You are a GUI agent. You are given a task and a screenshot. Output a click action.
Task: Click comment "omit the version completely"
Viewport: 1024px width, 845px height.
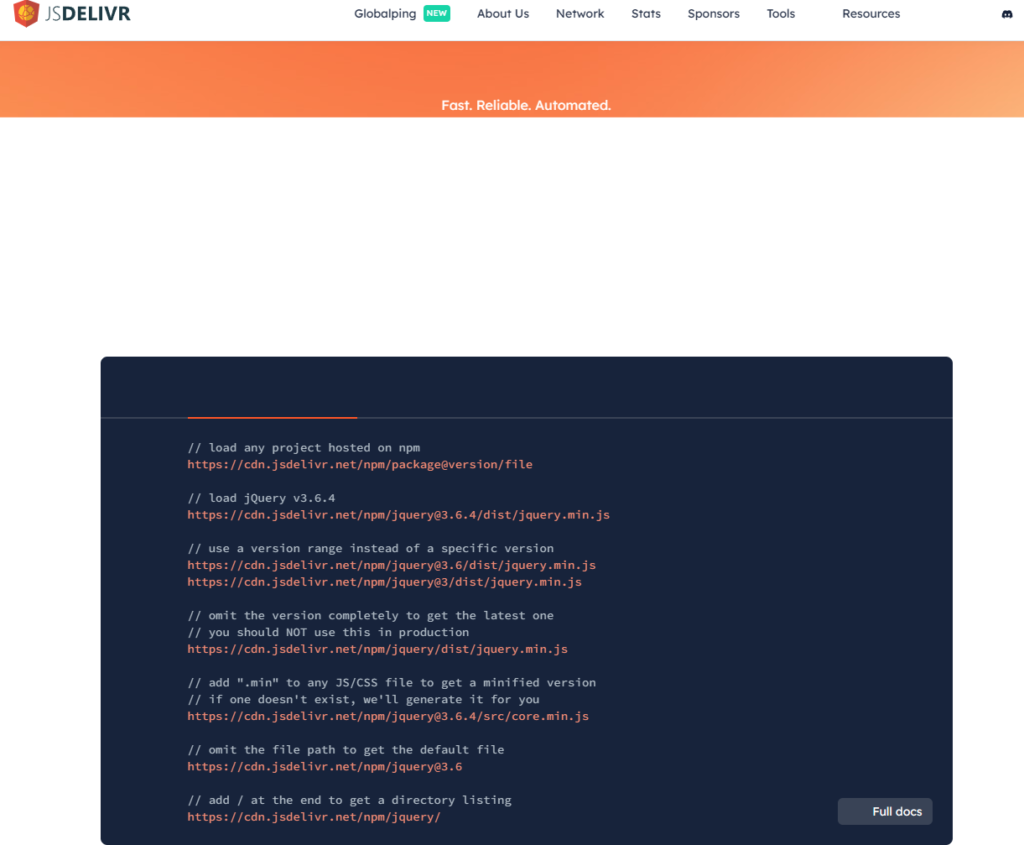tap(370, 615)
